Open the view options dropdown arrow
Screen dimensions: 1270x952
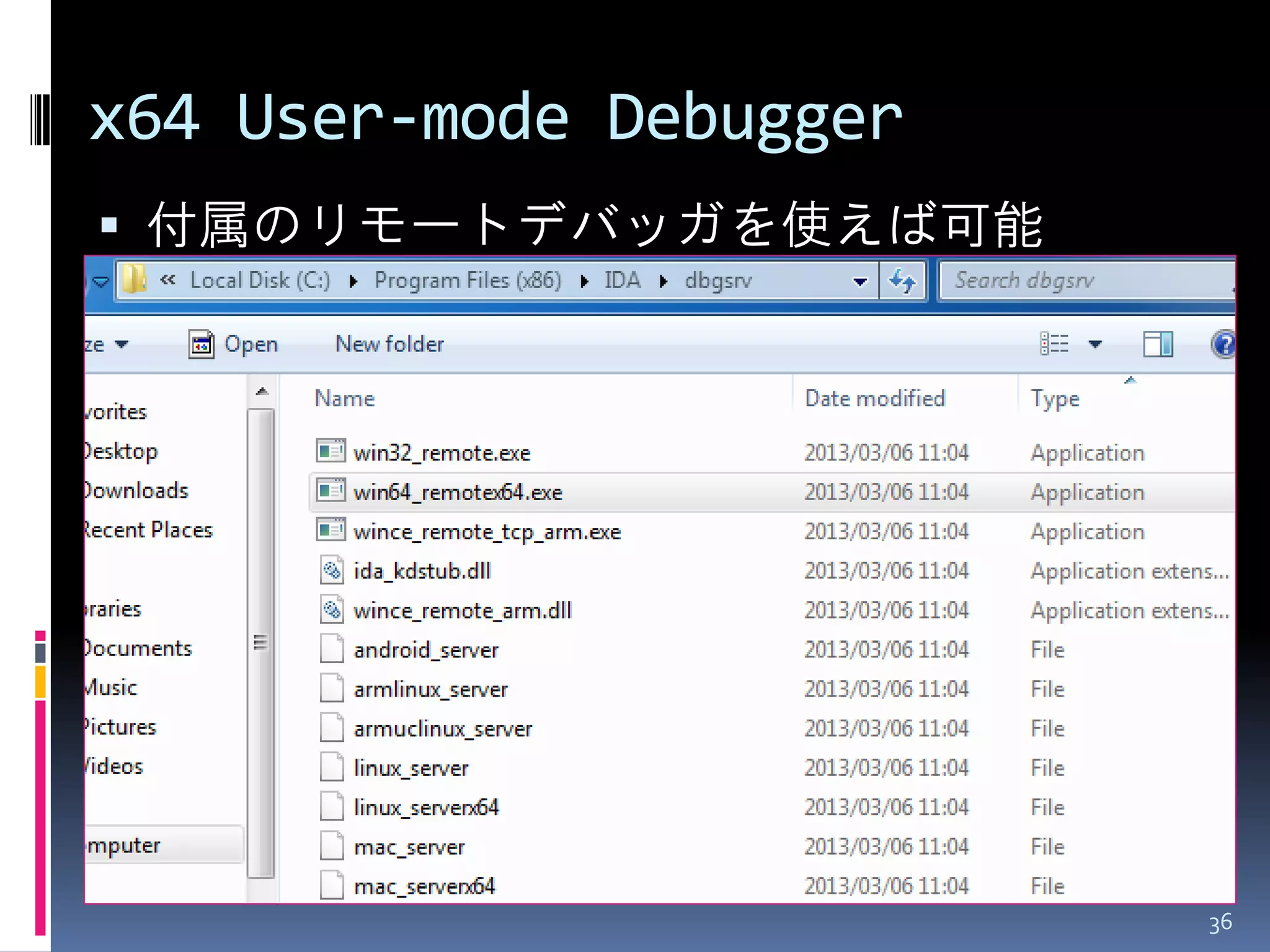coord(1095,344)
